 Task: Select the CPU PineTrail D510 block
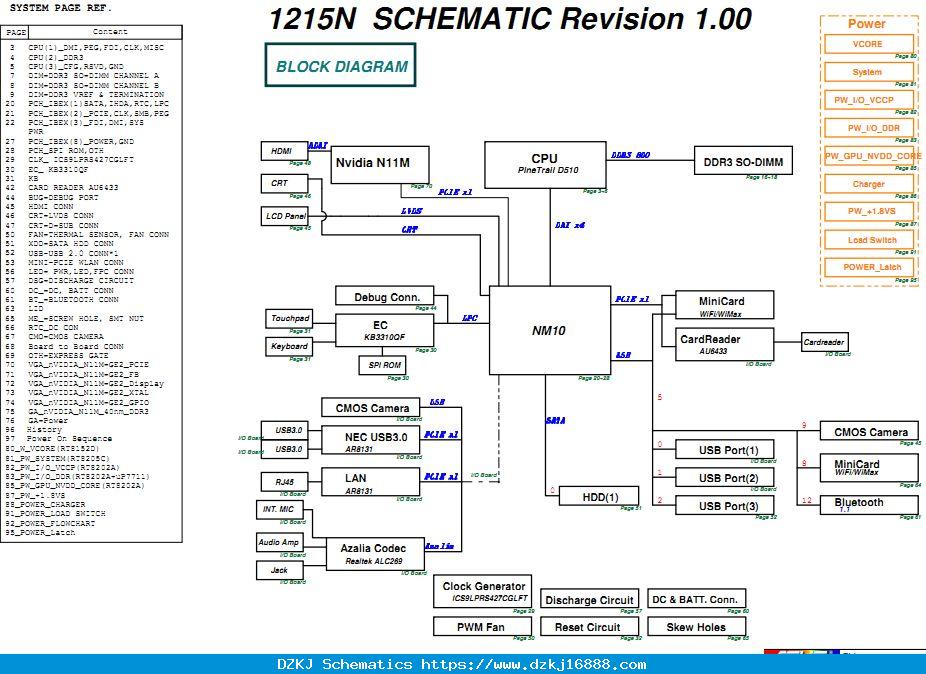click(545, 165)
